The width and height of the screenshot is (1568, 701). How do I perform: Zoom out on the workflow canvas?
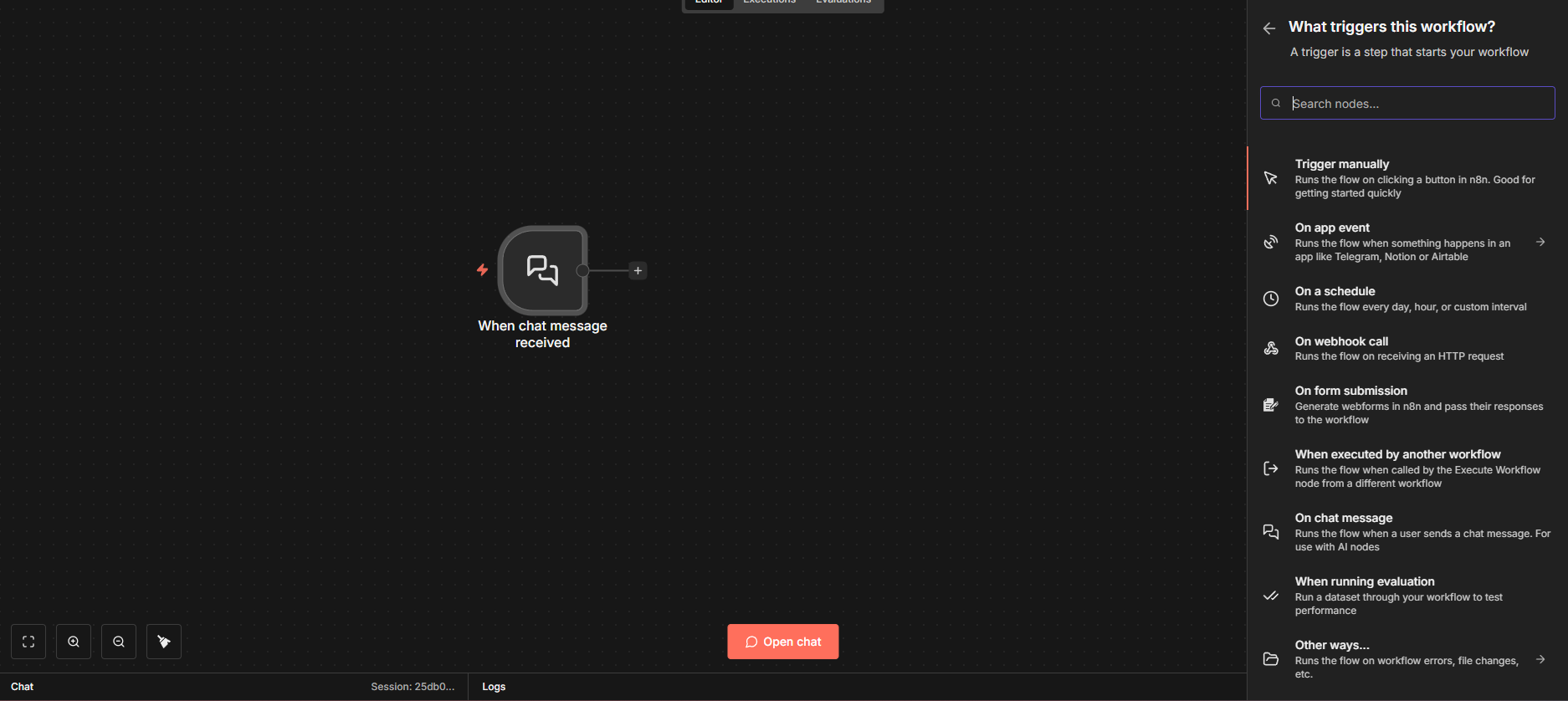coord(119,642)
